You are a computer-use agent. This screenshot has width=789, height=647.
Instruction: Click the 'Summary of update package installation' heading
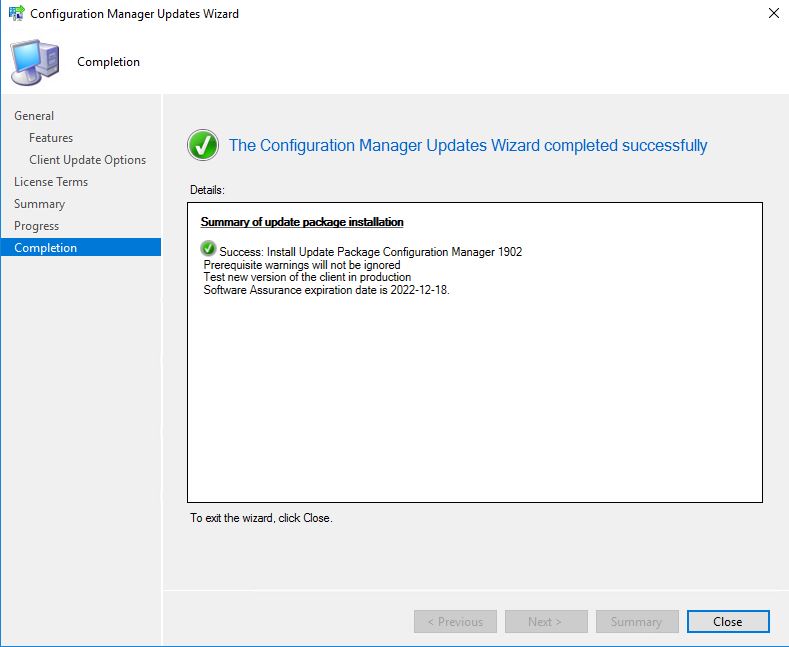tap(302, 222)
